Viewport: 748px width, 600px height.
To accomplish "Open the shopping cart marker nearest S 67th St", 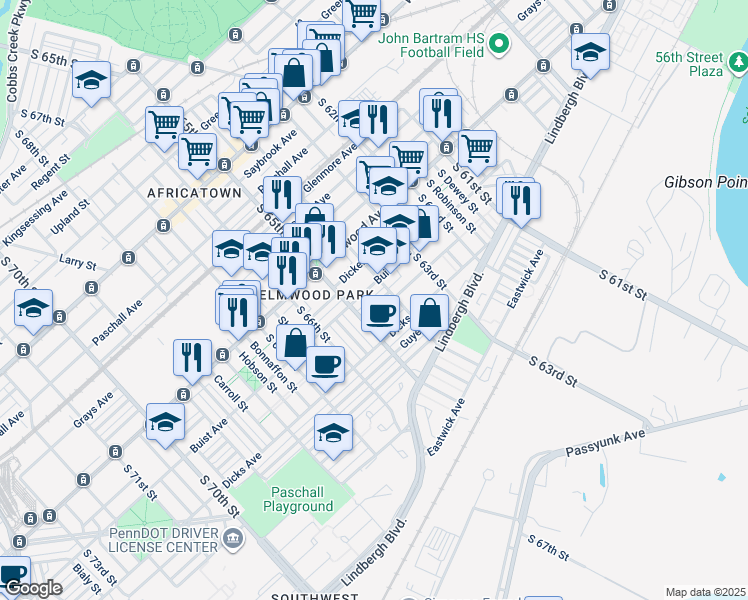I will [x=165, y=127].
